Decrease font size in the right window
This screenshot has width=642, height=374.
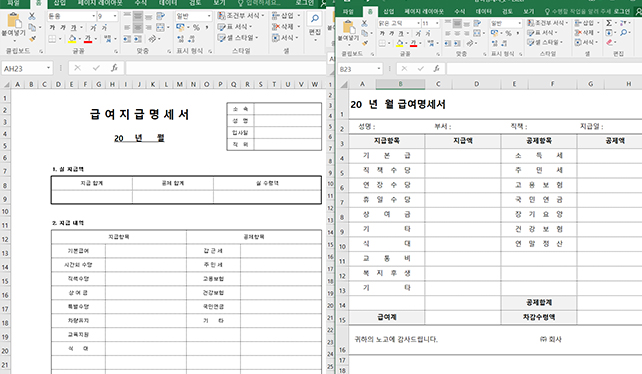[x=428, y=33]
